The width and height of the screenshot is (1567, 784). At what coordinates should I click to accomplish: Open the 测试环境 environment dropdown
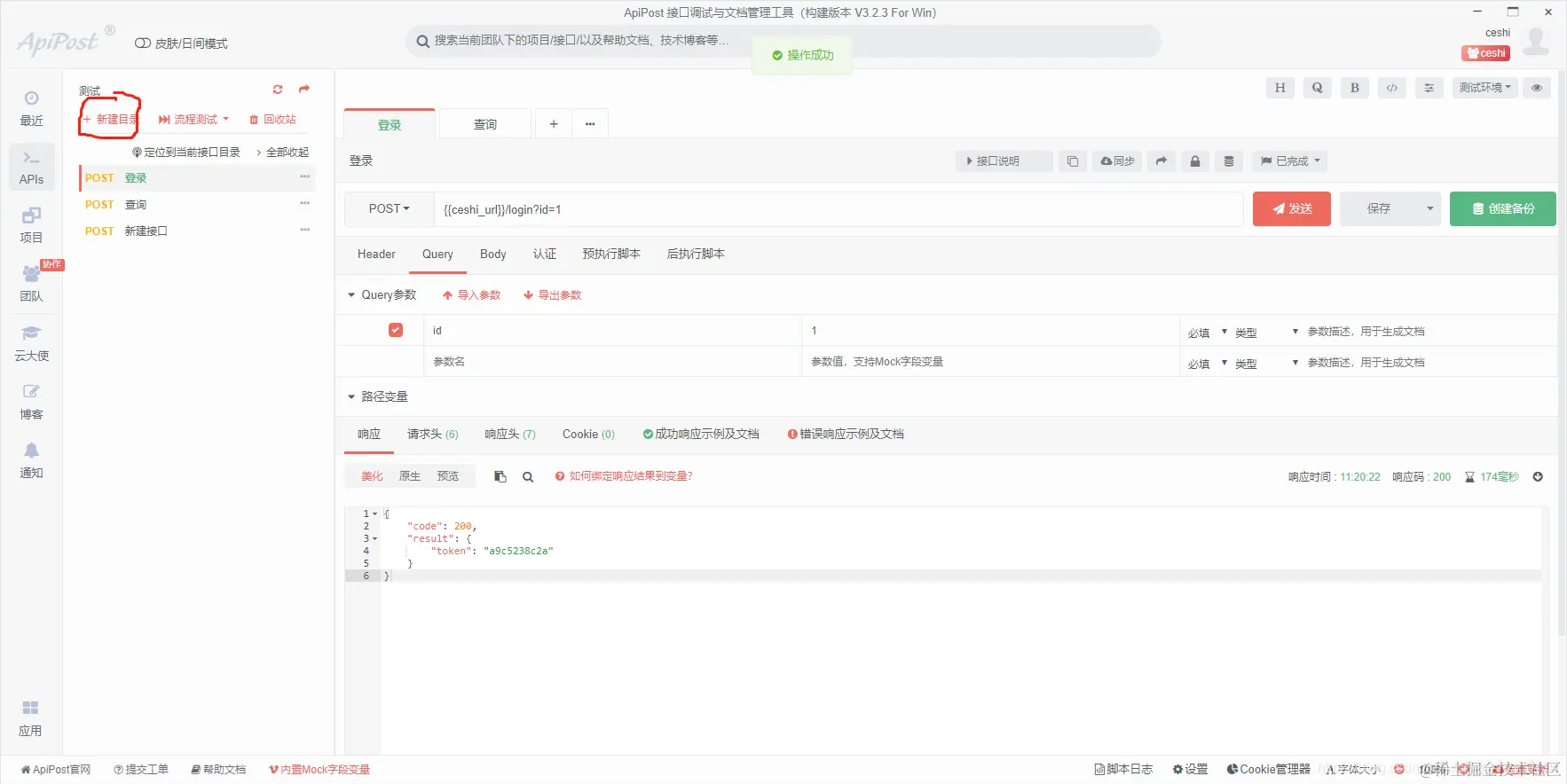point(1485,88)
